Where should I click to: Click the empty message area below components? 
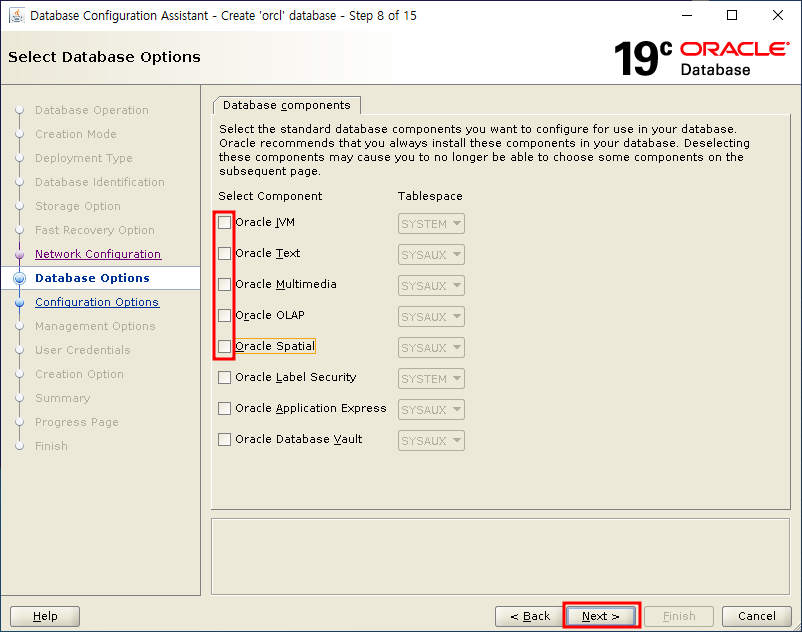click(501, 557)
